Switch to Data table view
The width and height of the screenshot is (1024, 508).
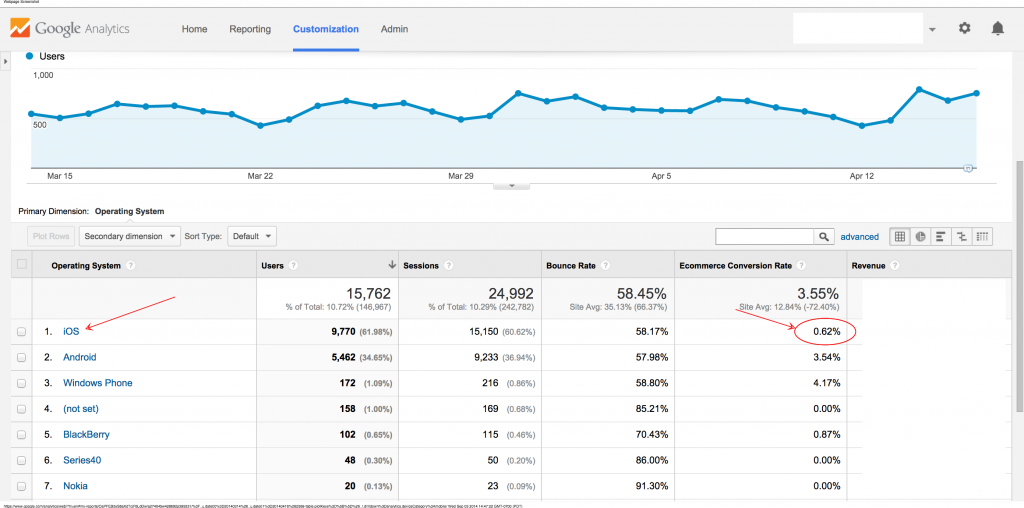pyautogui.click(x=900, y=237)
